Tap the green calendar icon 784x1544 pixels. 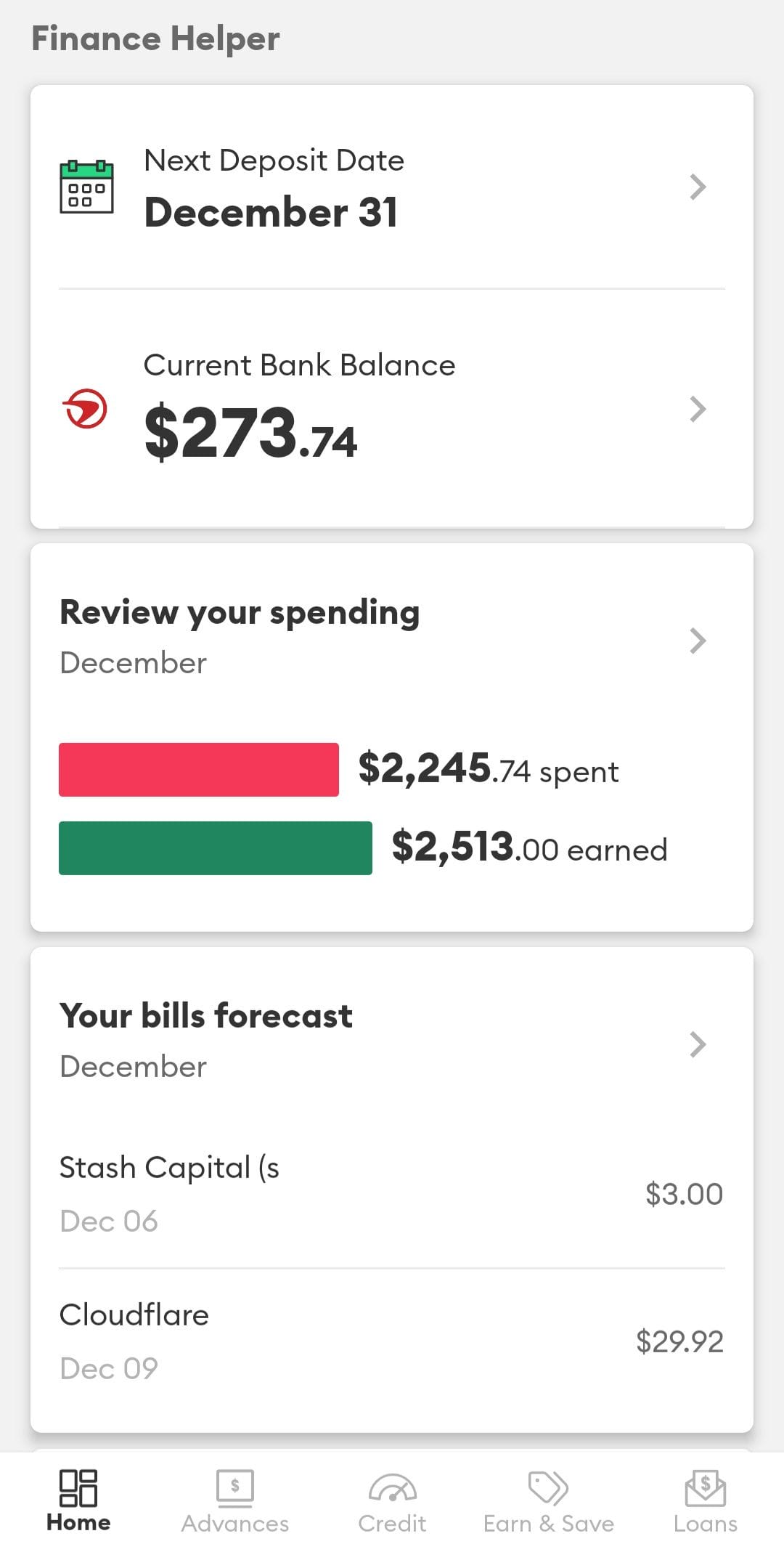[86, 187]
